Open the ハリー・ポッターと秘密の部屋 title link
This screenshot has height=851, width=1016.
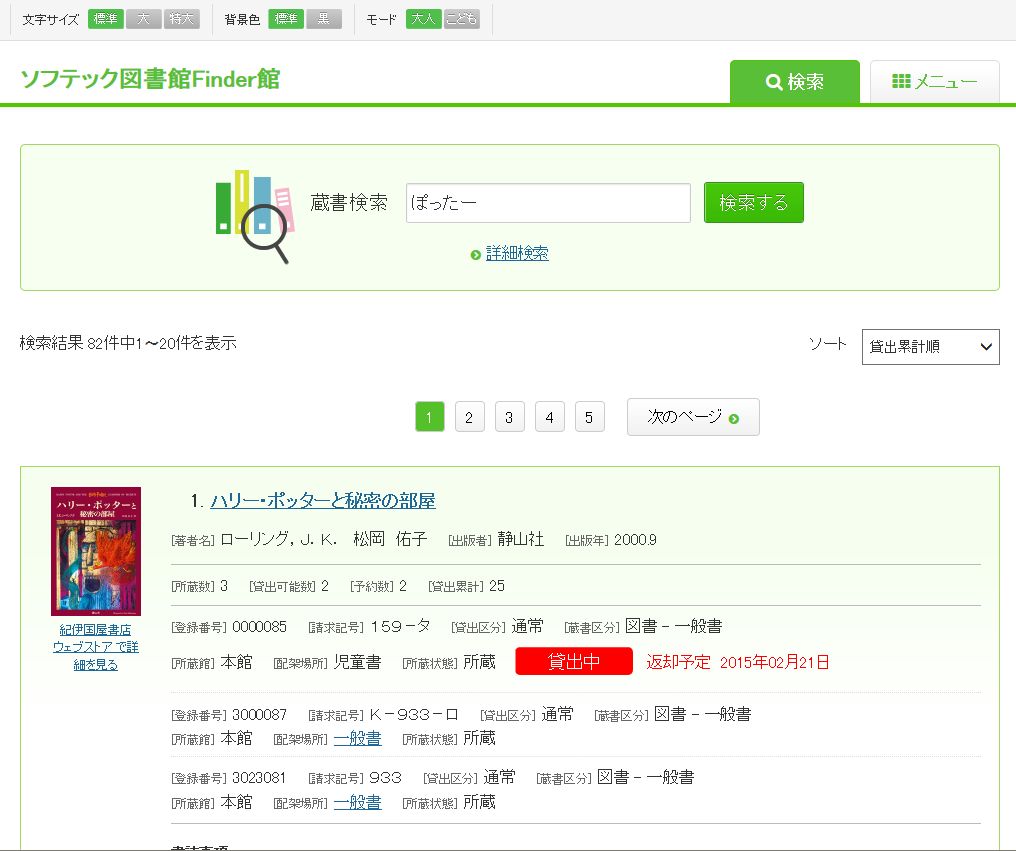322,501
